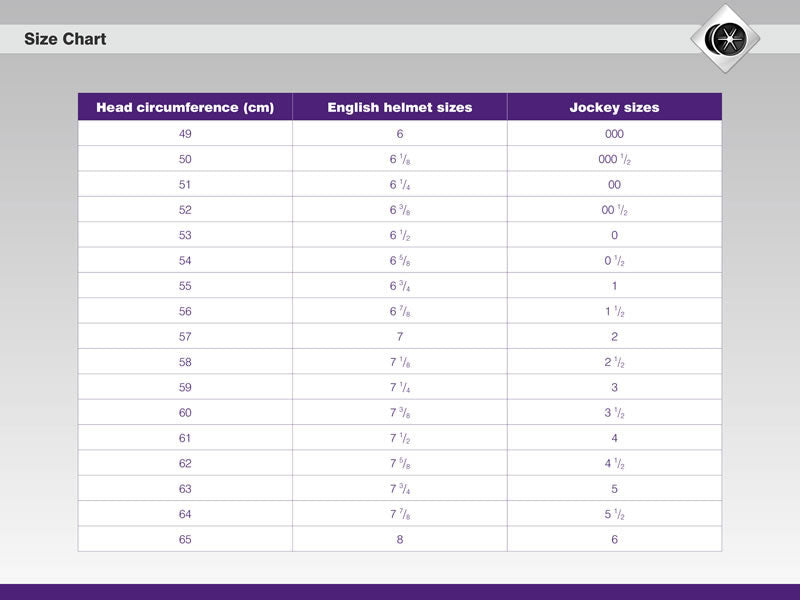Click English helmet size '7 3/4'
Viewport: 800px width, 600px height.
click(400, 489)
